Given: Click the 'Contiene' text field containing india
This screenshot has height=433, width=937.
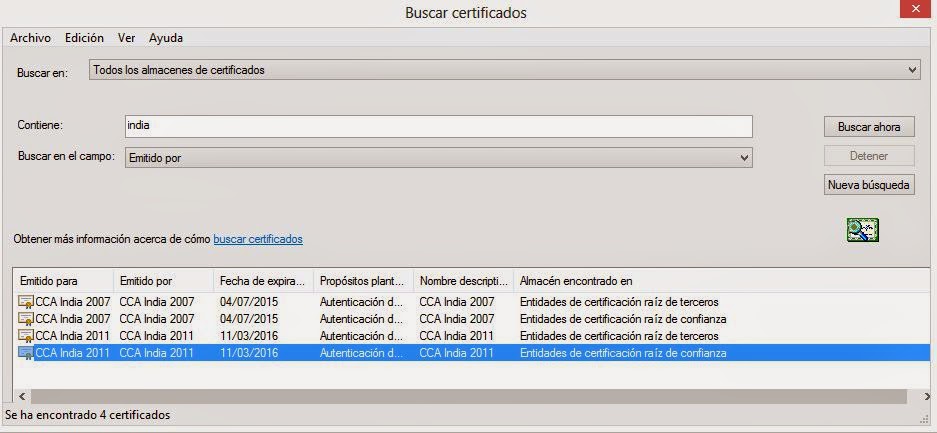Looking at the screenshot, I should [x=437, y=126].
